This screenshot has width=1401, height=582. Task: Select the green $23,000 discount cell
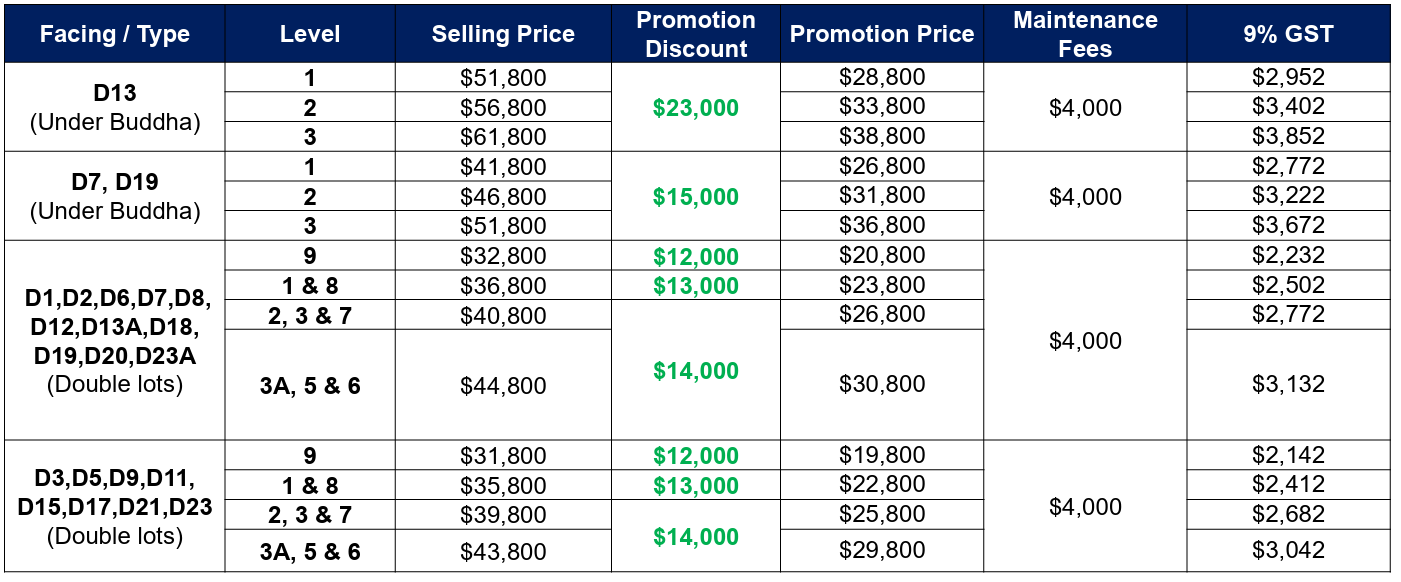point(696,108)
